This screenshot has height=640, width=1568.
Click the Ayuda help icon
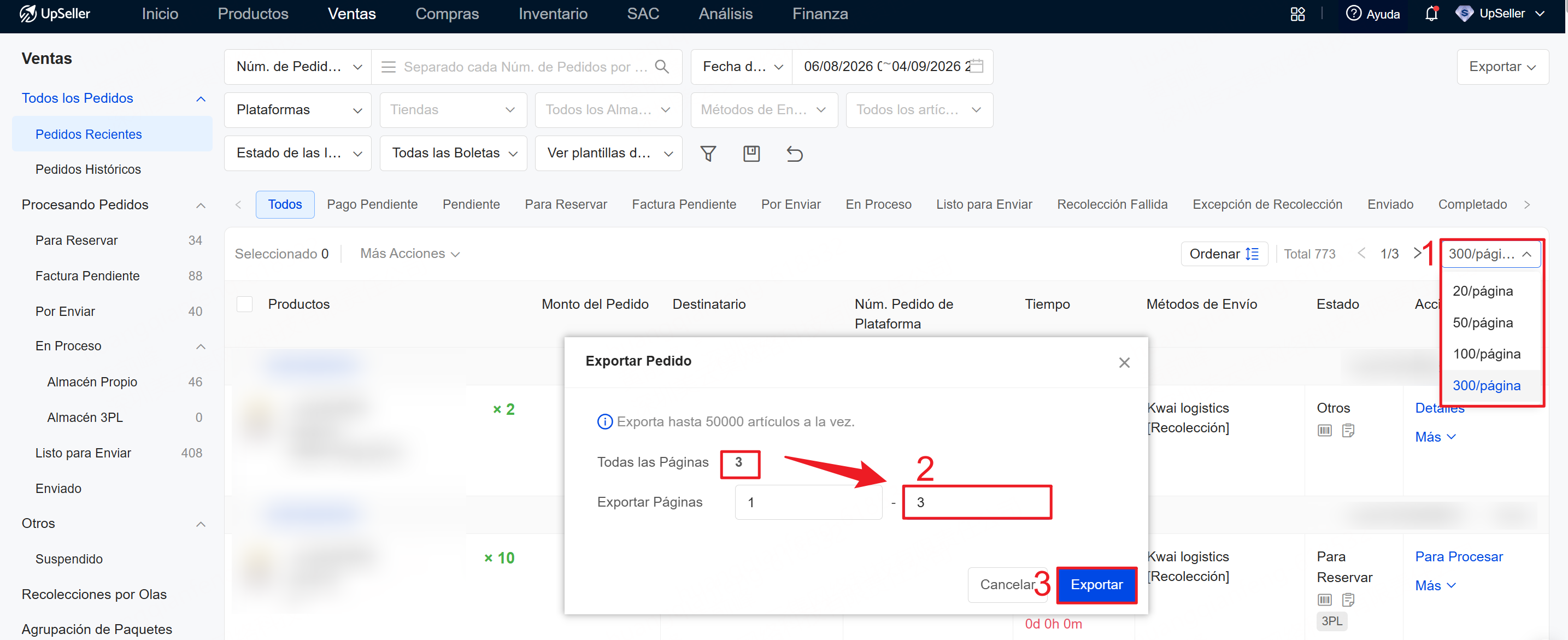1353,14
